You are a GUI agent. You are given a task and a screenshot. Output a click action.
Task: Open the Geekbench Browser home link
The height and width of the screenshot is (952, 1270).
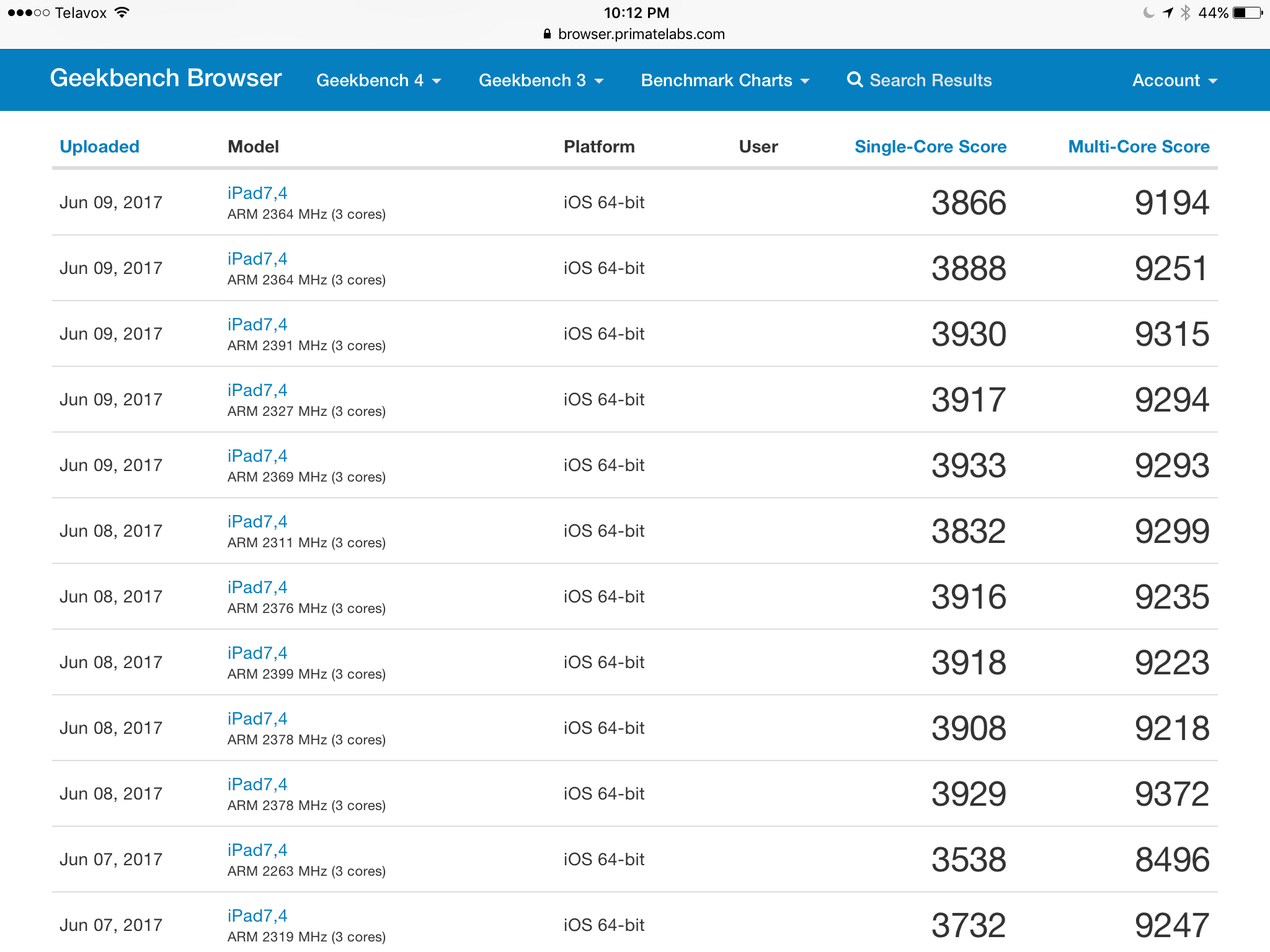click(166, 79)
